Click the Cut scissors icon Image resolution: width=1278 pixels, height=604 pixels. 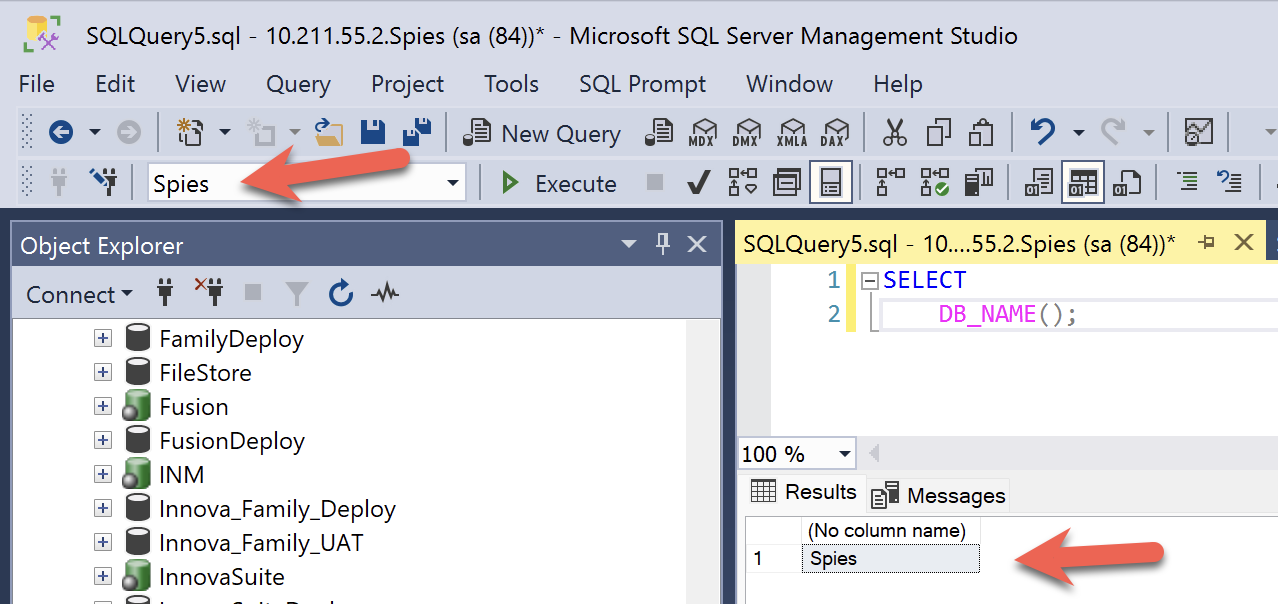(894, 132)
